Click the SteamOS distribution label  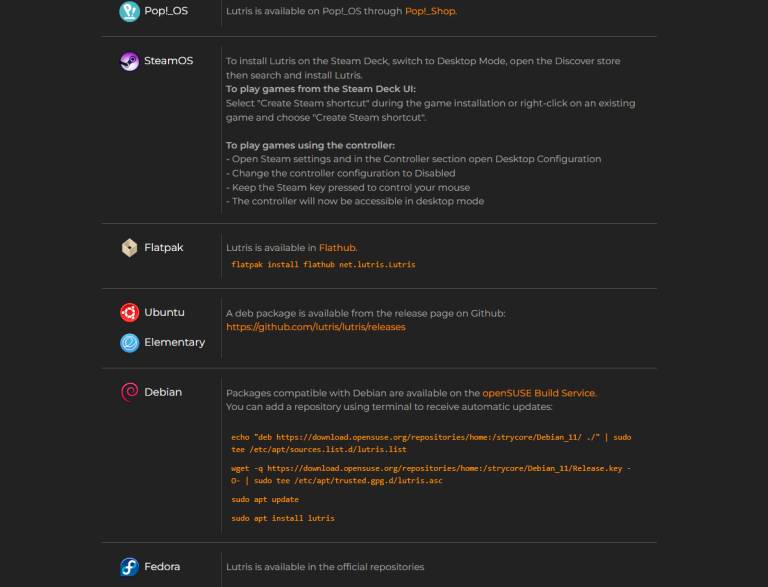click(168, 61)
